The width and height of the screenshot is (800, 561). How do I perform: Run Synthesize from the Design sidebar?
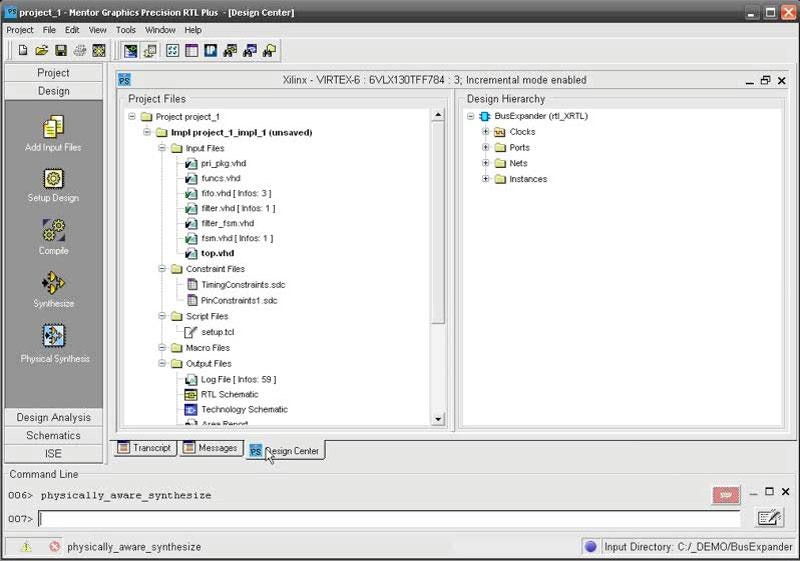(x=54, y=283)
